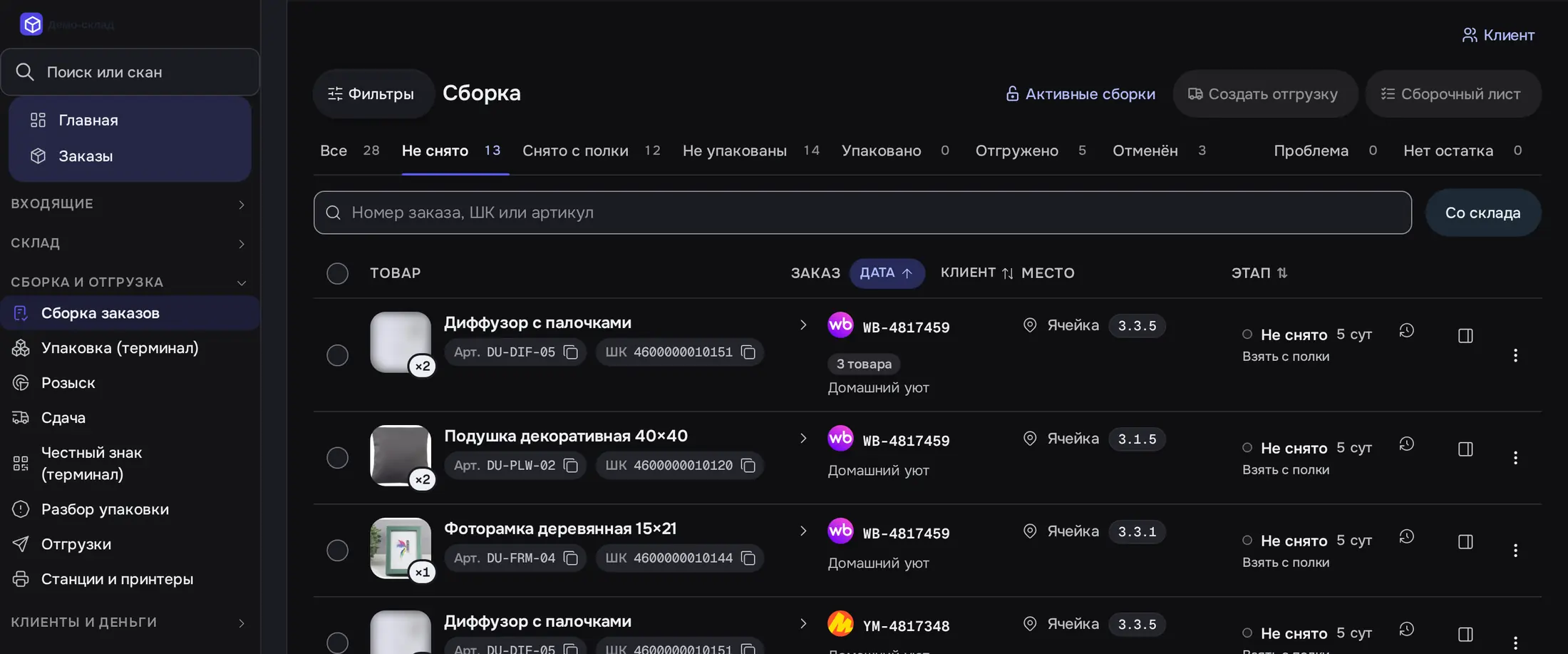Open more options for first Диффузор row
Image resolution: width=1568 pixels, height=654 pixels.
1515,355
